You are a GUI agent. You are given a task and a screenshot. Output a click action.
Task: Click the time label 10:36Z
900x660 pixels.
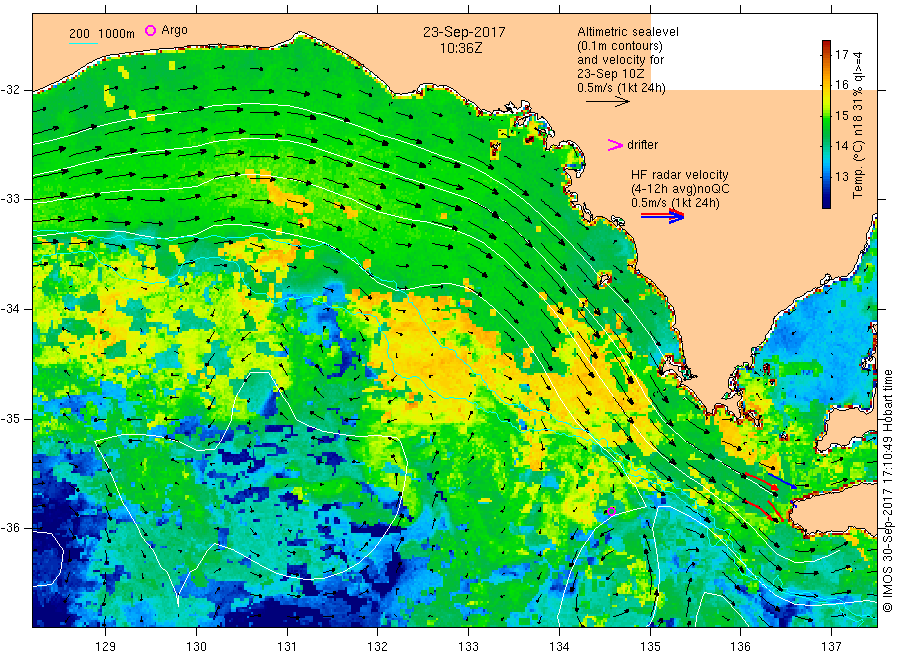[461, 48]
